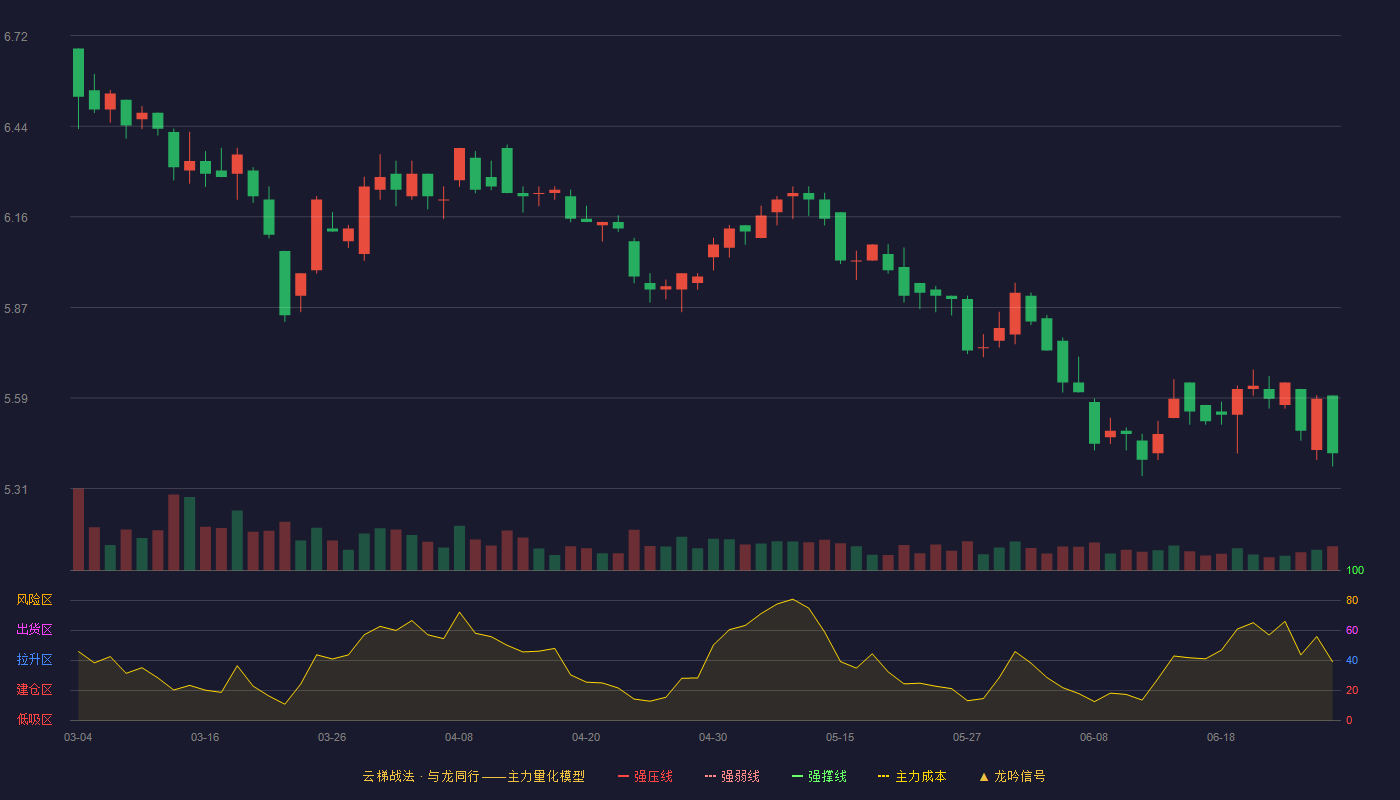The height and width of the screenshot is (800, 1400).
Task: Click the 04-30 date label
Action: (x=713, y=737)
